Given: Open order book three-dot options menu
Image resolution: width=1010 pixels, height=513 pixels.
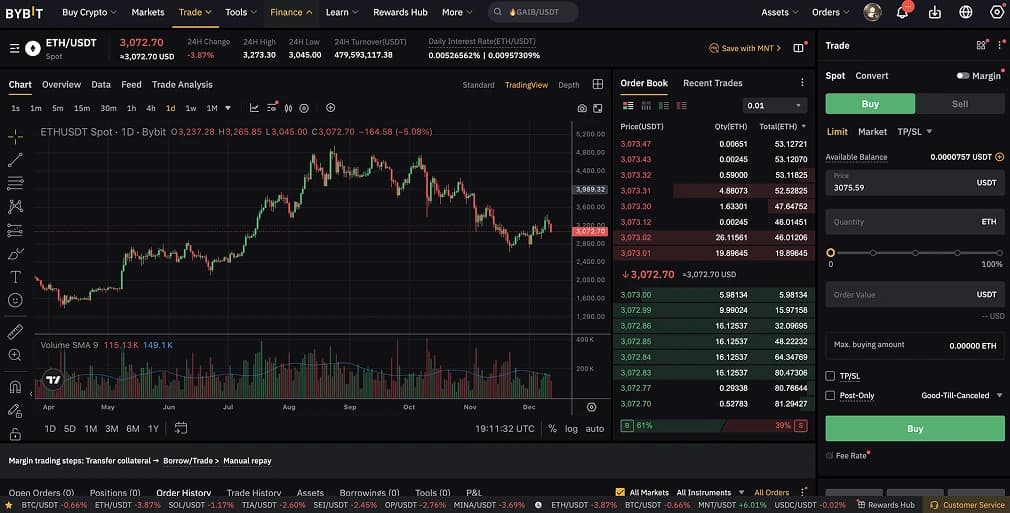Looking at the screenshot, I should tap(802, 82).
